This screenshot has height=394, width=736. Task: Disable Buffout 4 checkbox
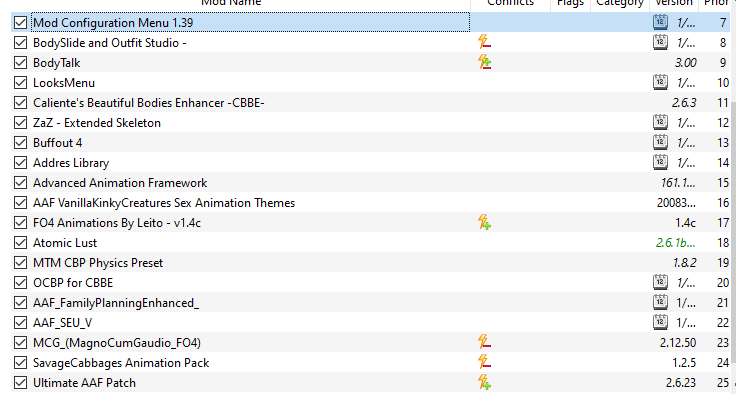click(20, 143)
